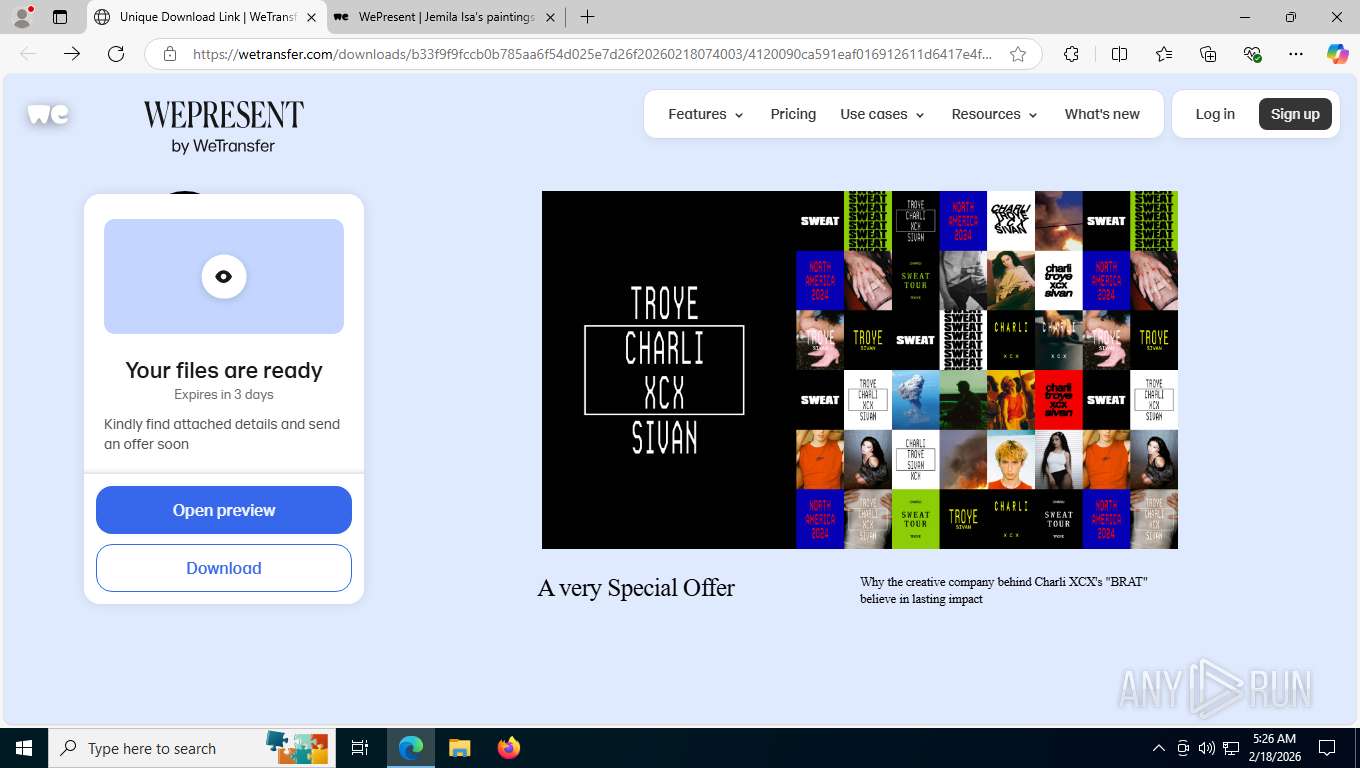1360x768 pixels.
Task: Expand the Features dropdown menu
Action: tap(706, 114)
